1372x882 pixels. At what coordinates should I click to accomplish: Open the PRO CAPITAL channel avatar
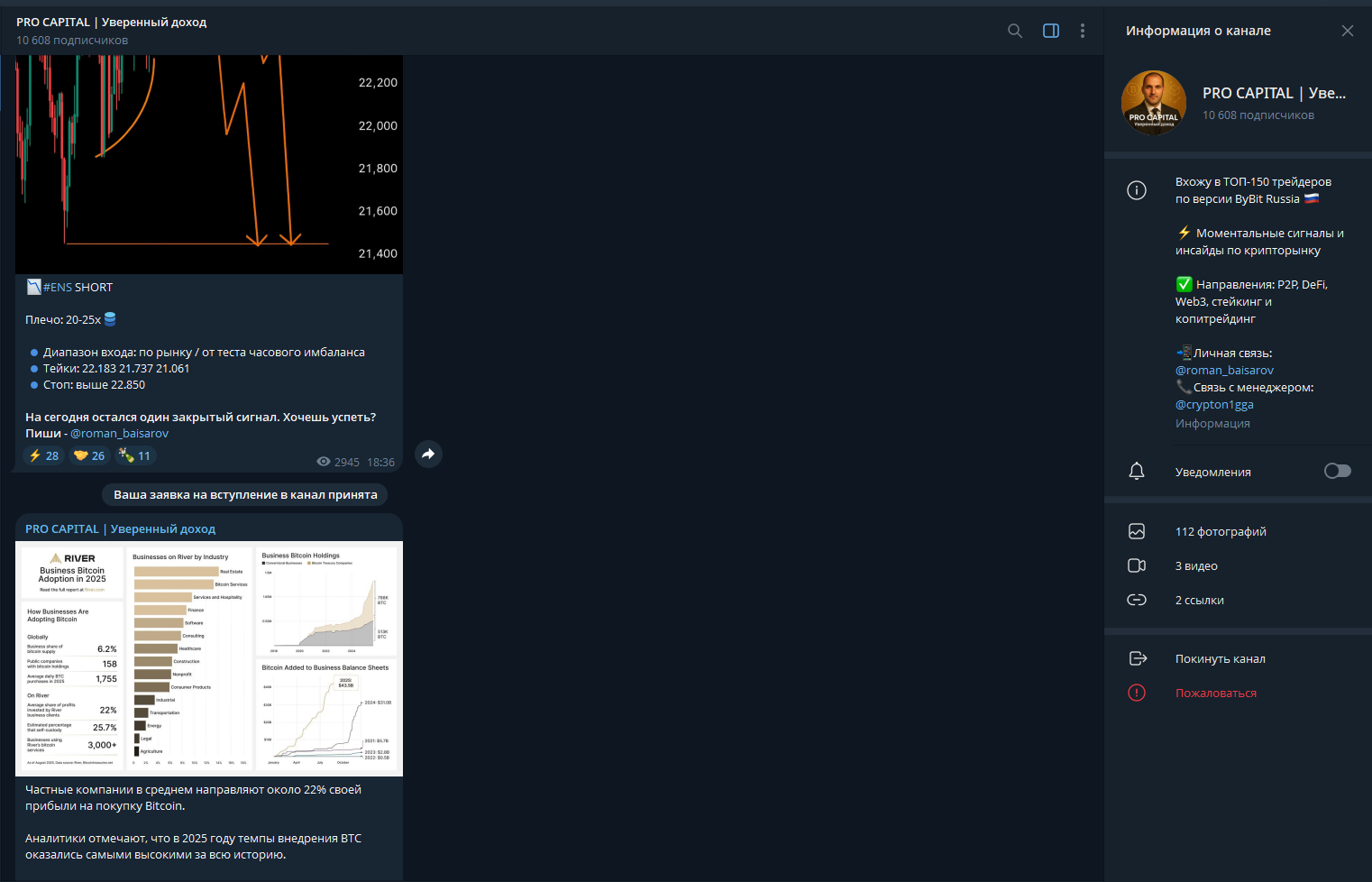click(x=1154, y=103)
